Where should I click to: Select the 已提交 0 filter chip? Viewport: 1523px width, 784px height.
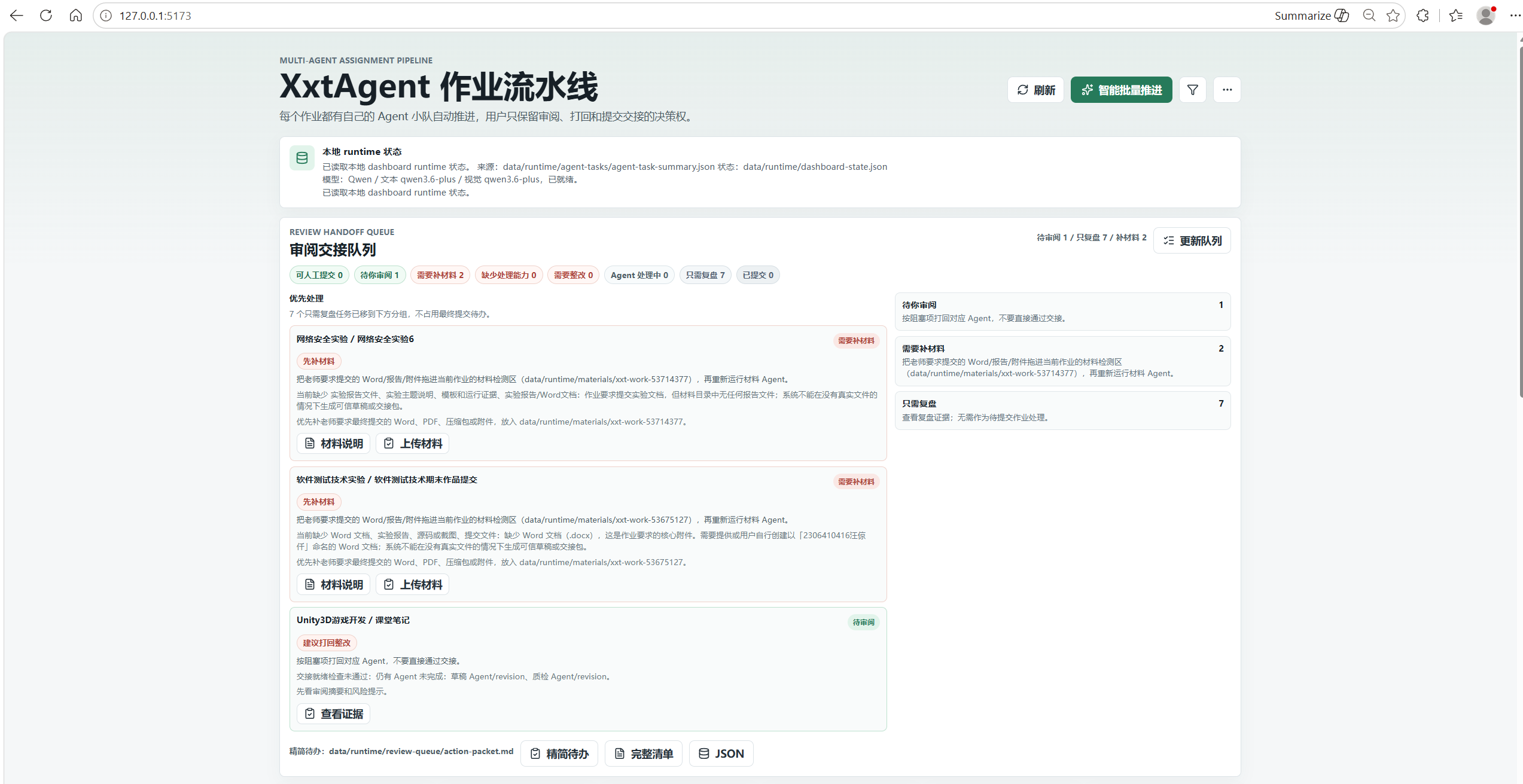758,275
